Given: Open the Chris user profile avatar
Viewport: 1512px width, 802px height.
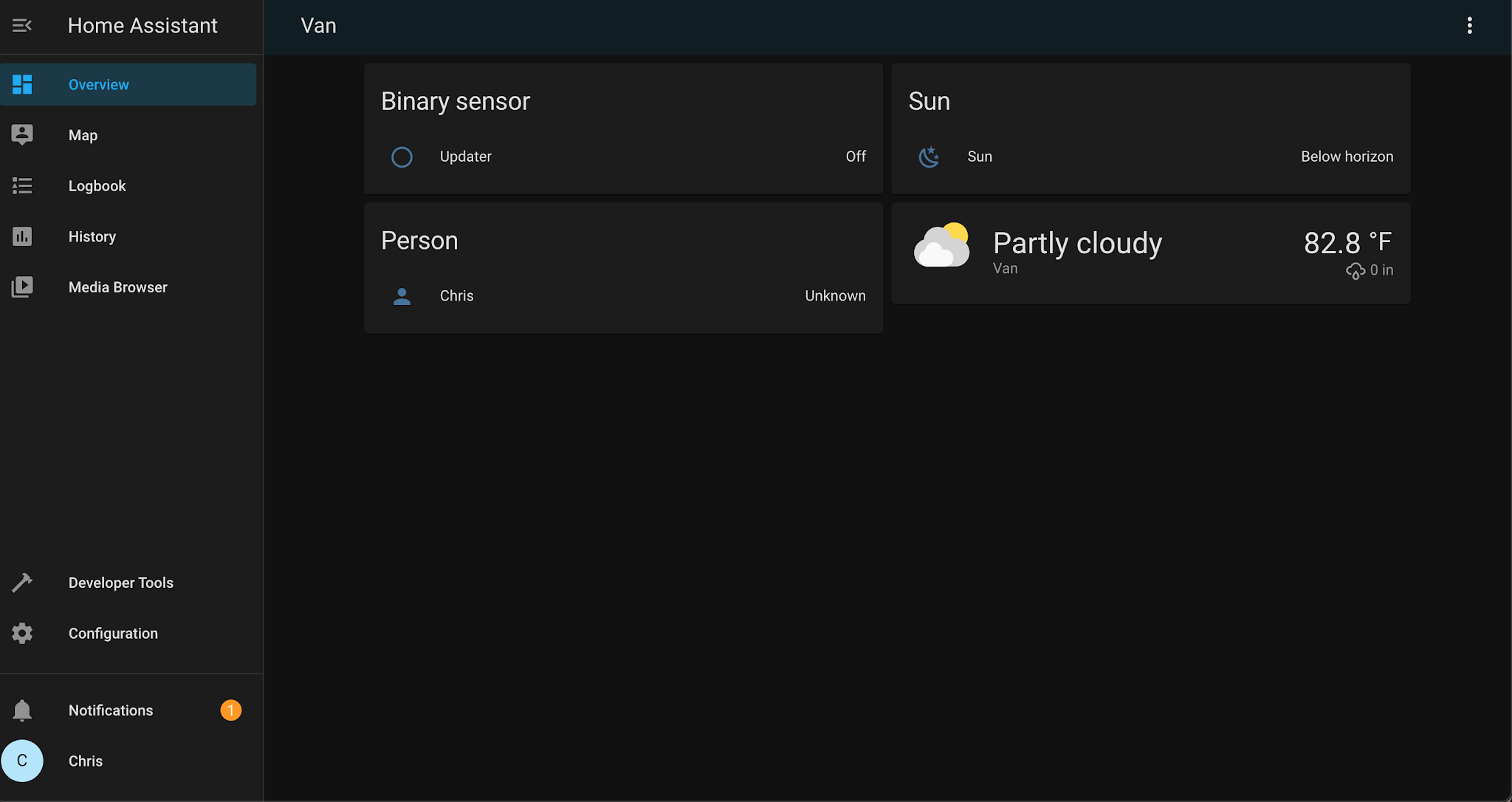Looking at the screenshot, I should (x=23, y=761).
